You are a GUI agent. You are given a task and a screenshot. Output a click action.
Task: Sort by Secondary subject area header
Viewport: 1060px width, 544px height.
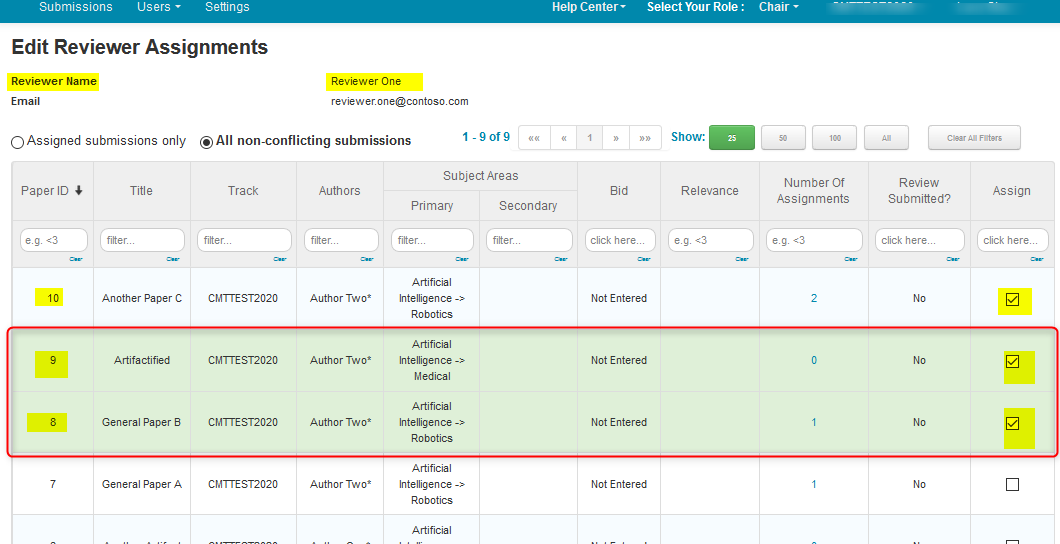[x=528, y=205]
